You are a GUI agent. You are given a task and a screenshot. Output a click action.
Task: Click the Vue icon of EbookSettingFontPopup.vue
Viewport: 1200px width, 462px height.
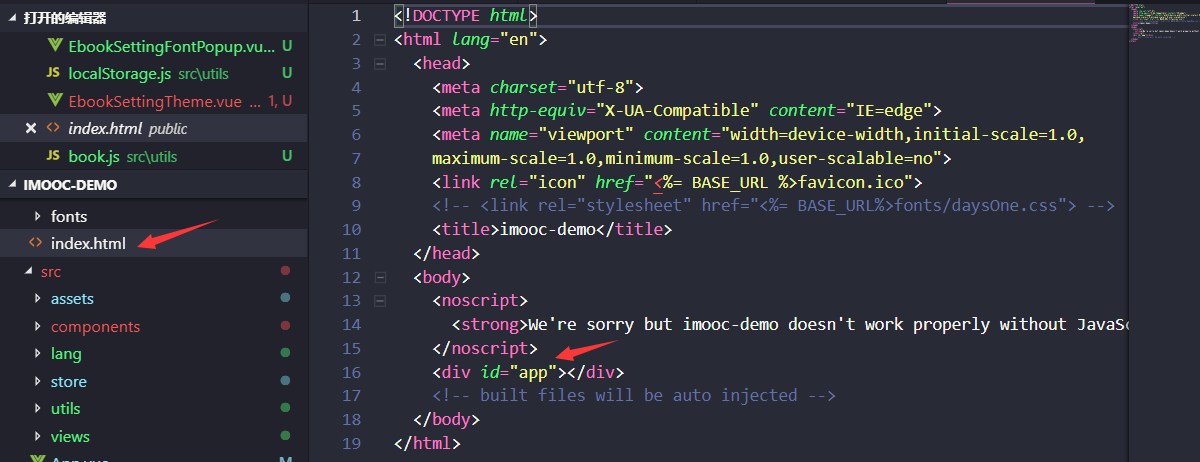(54, 46)
